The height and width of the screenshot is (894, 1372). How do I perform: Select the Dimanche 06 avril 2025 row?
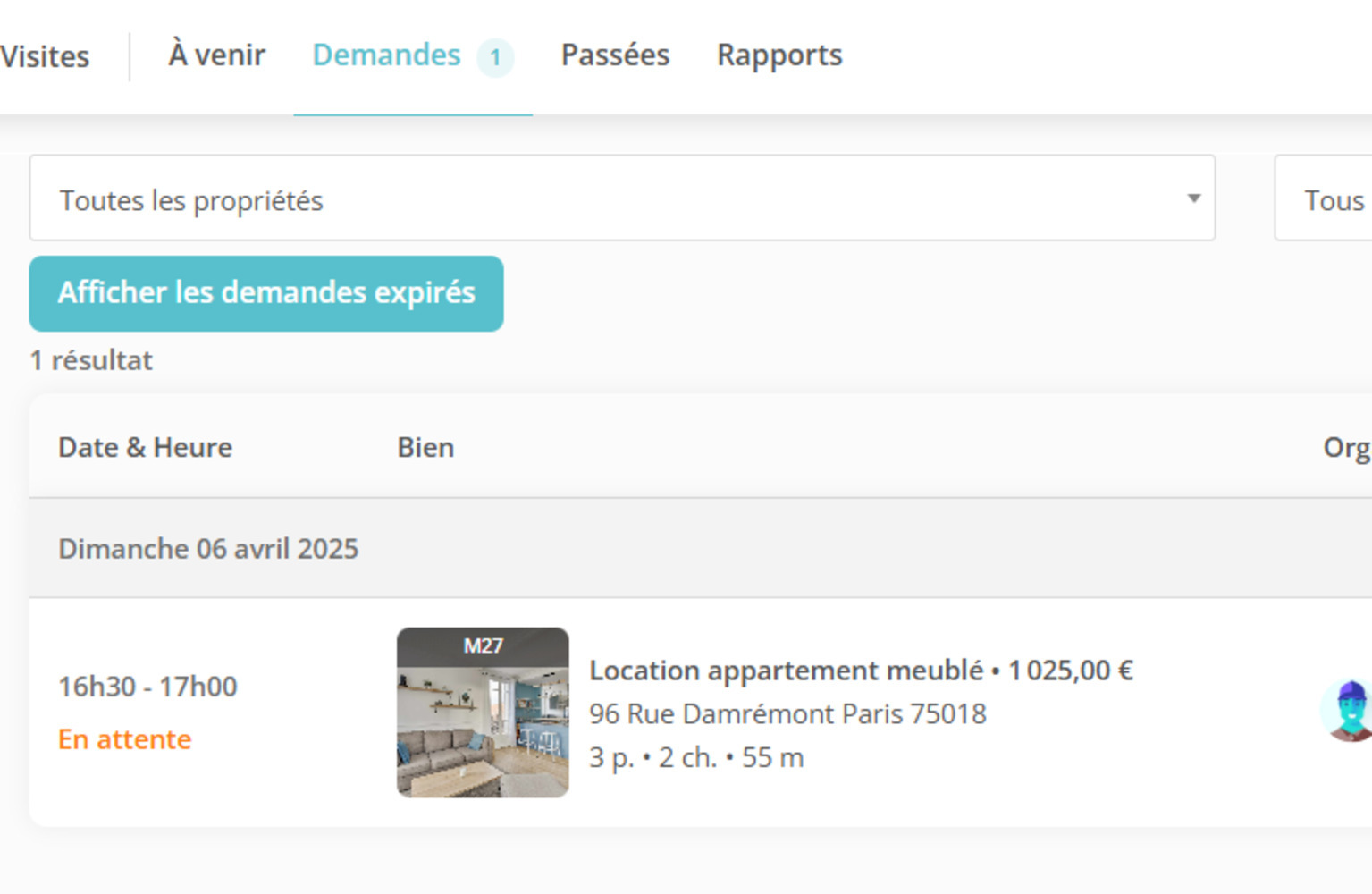tap(208, 548)
